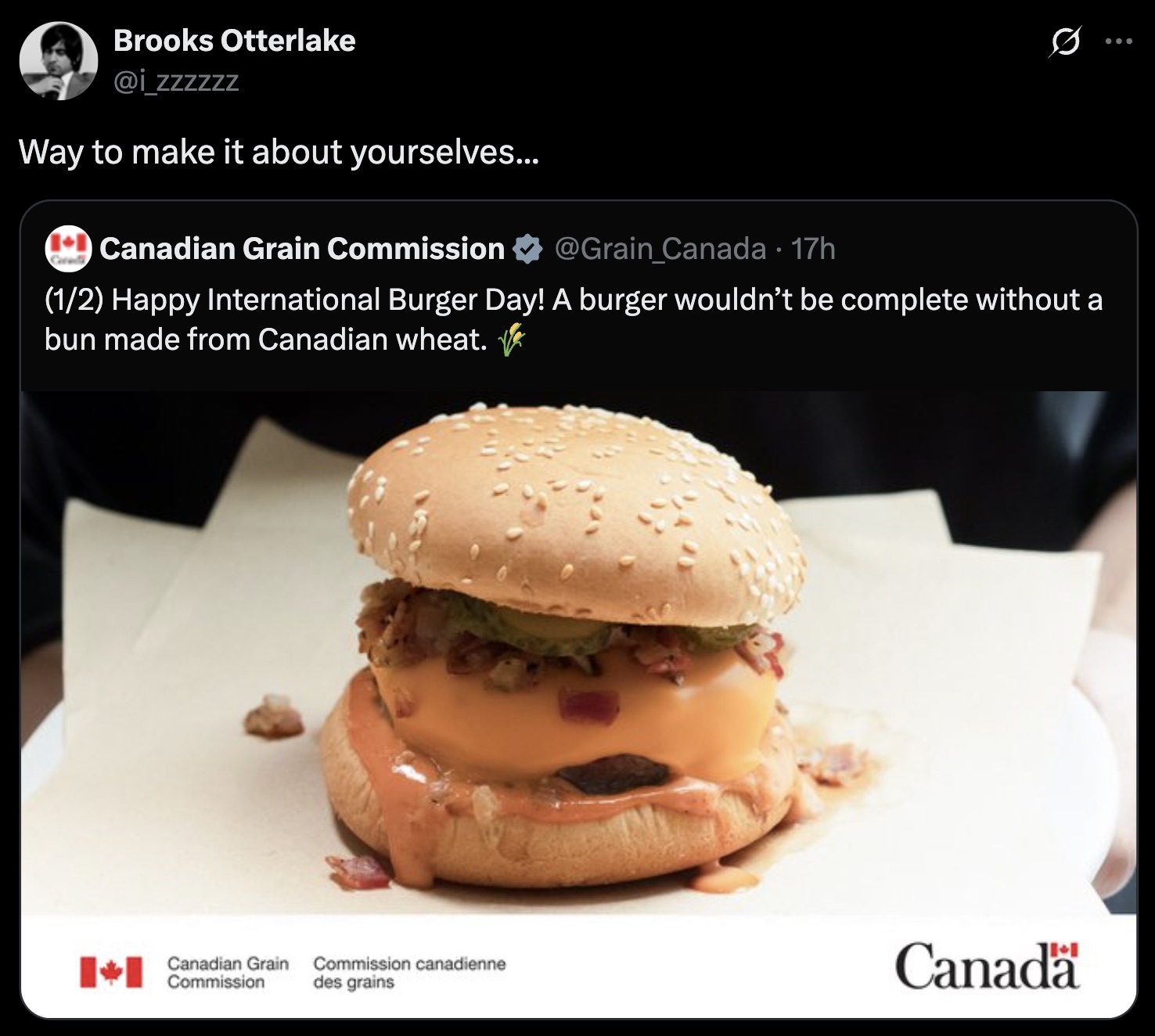Click the wheat emoji in quoted post
The image size is (1155, 1036).
tap(511, 340)
